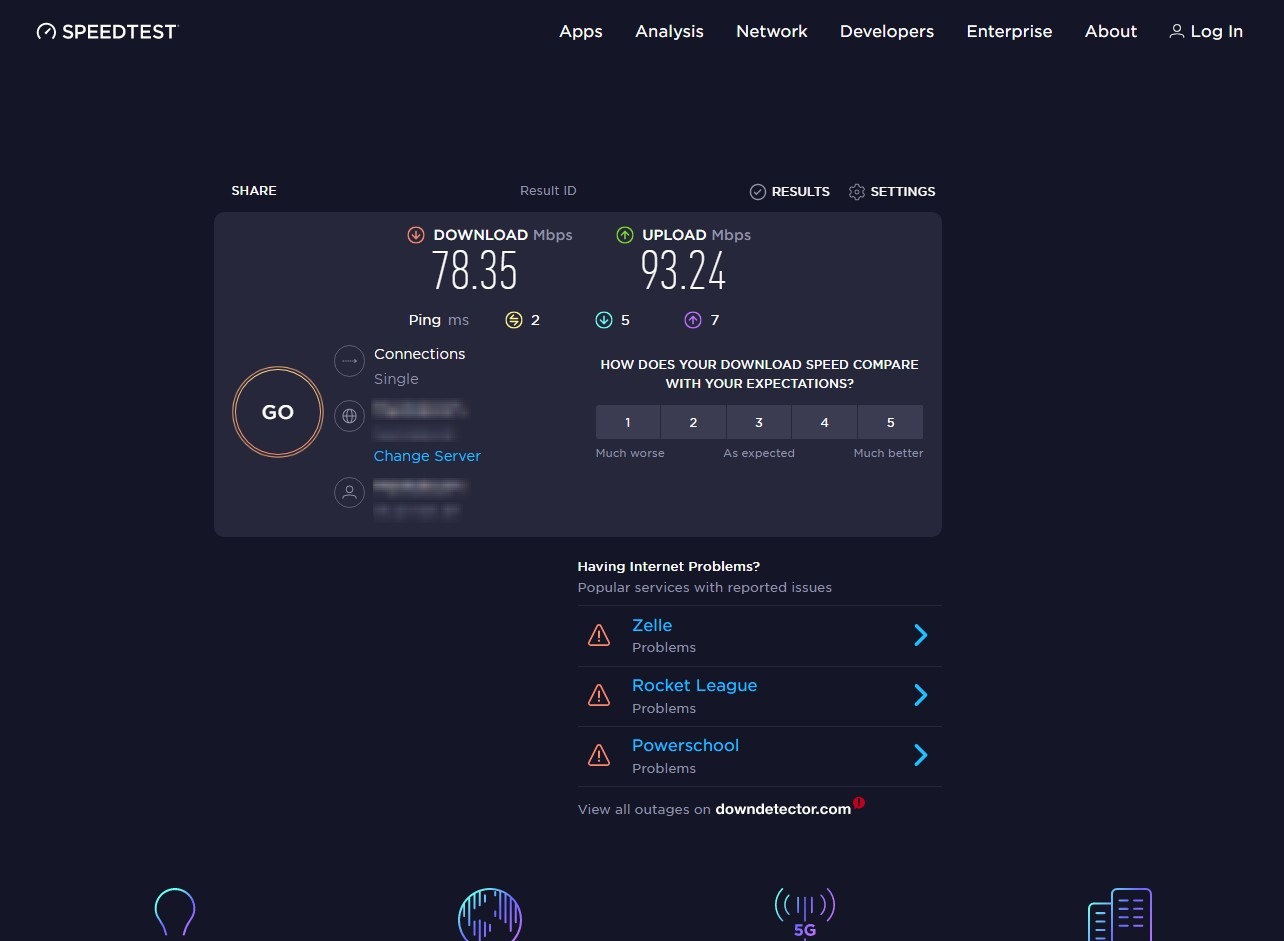
Task: Click the Zelle warning triangle icon
Action: click(x=599, y=635)
